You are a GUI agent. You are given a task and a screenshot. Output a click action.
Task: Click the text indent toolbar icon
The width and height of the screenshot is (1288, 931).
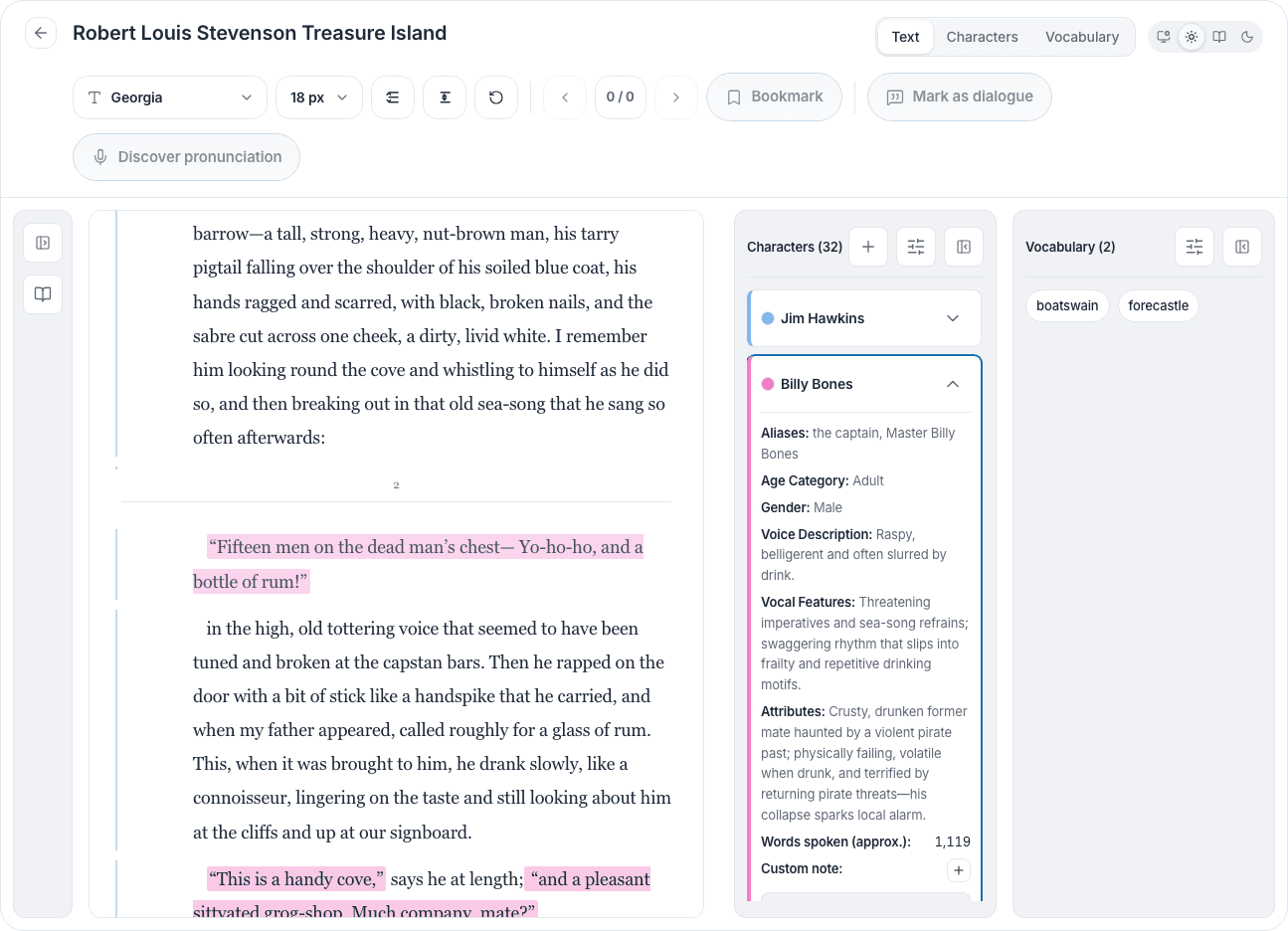tap(393, 97)
